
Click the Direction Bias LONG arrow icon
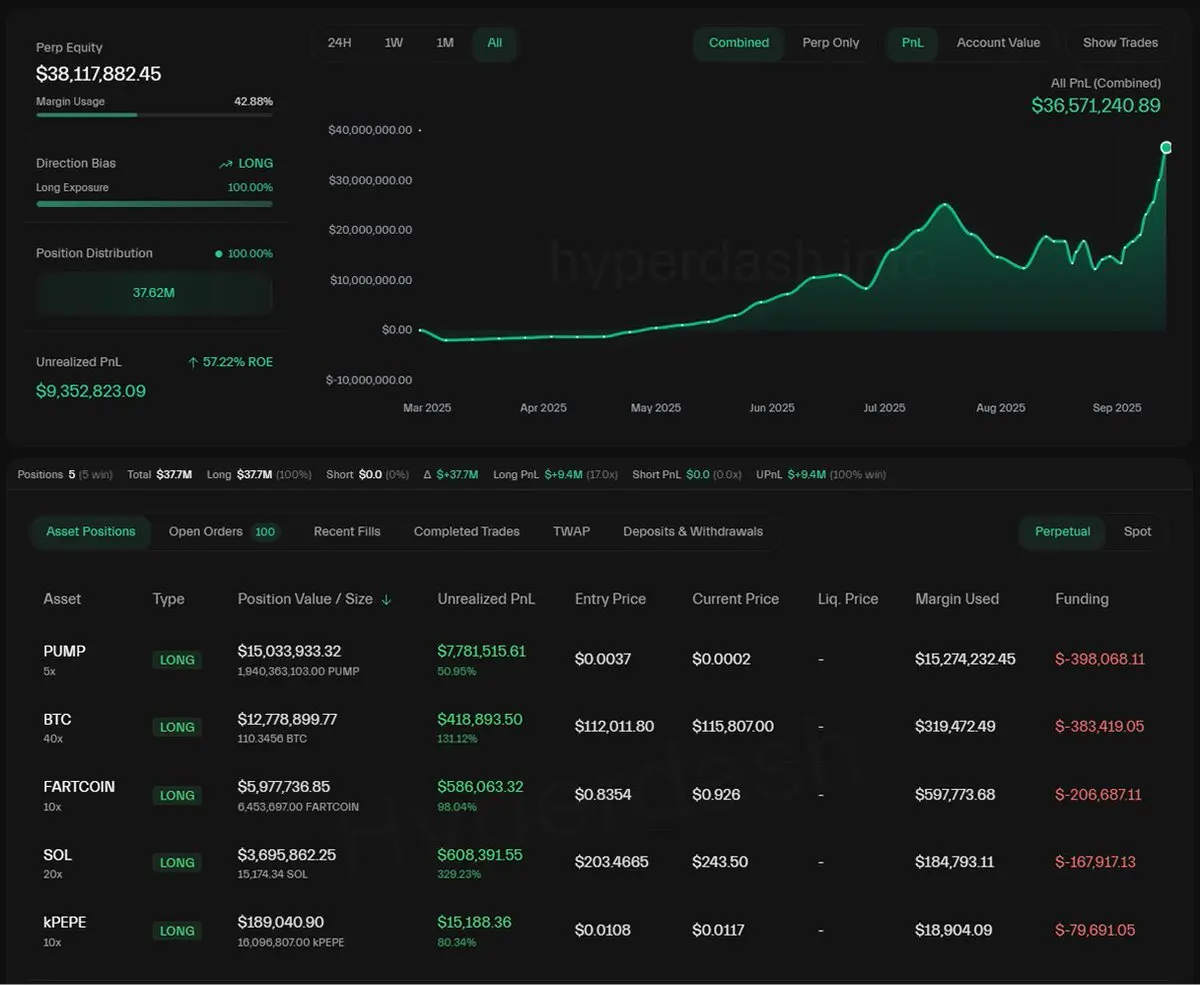pos(224,163)
